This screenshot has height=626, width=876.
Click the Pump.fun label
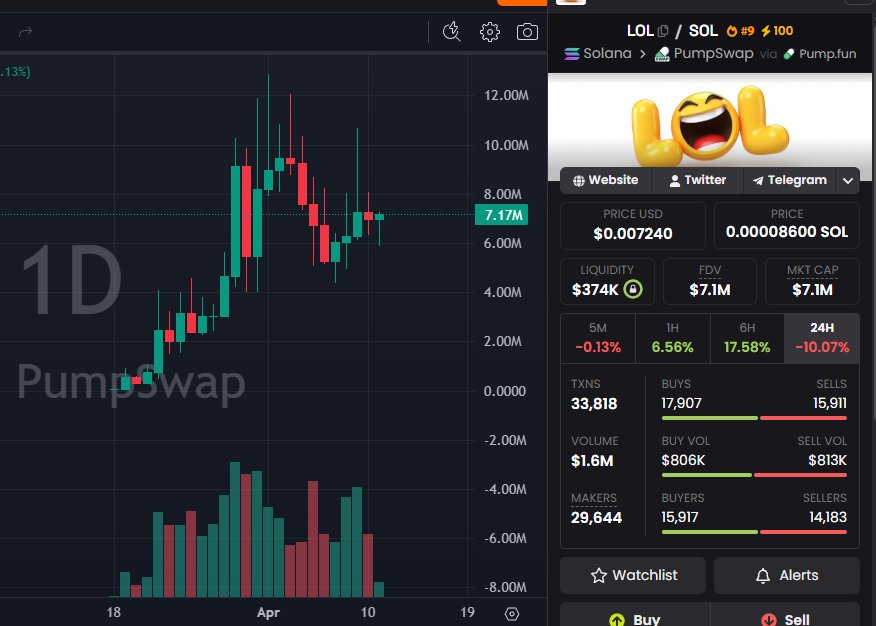click(x=827, y=54)
